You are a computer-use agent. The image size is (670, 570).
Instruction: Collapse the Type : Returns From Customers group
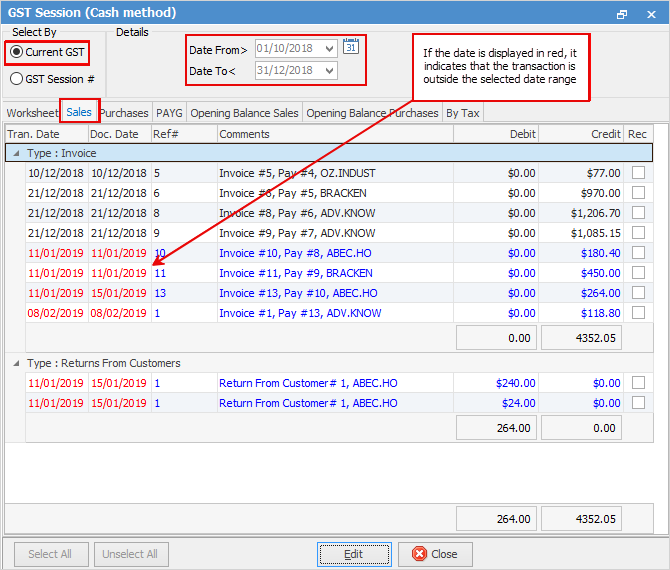(x=16, y=364)
